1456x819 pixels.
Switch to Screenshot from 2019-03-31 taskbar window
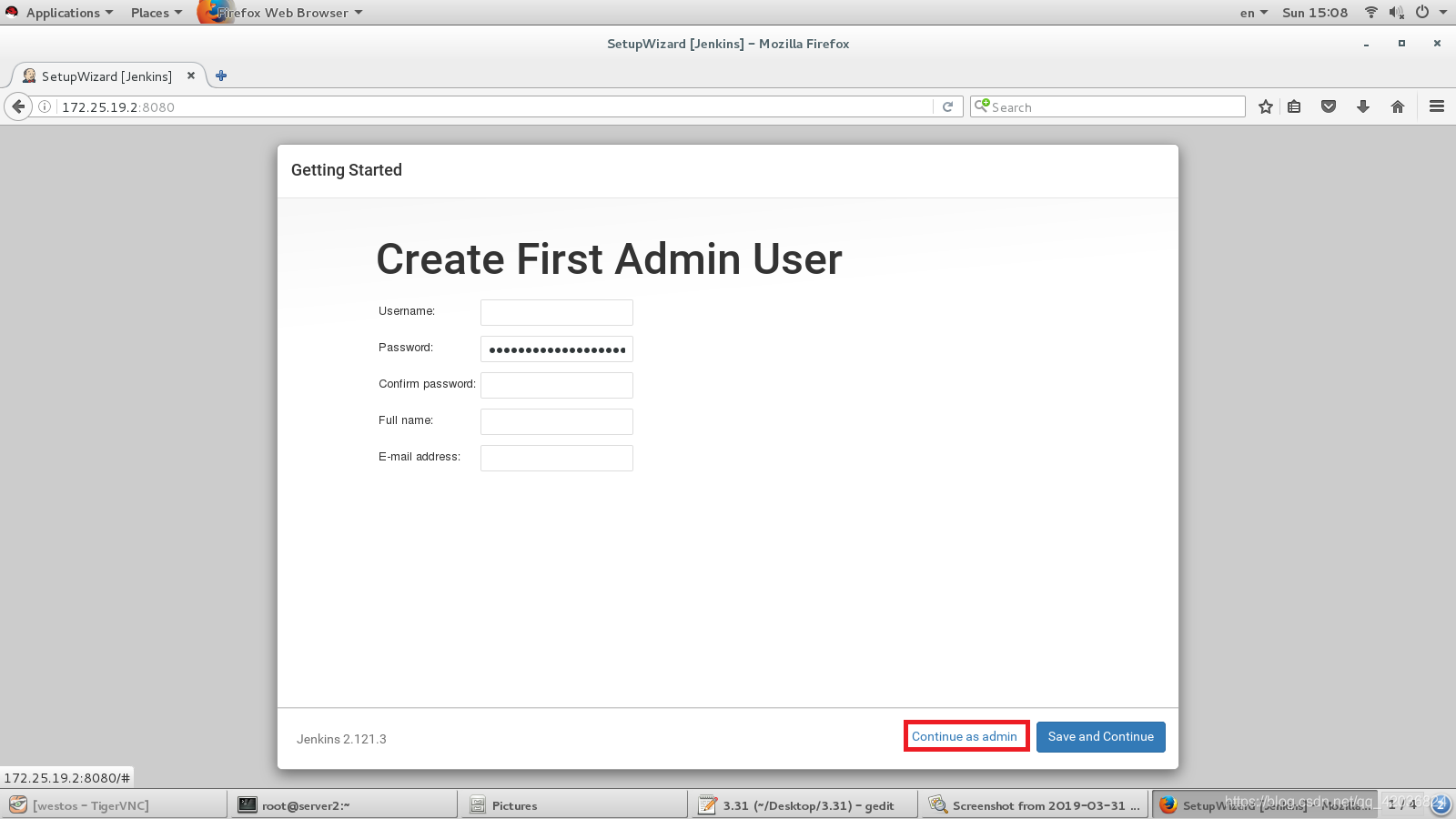pyautogui.click(x=1035, y=805)
